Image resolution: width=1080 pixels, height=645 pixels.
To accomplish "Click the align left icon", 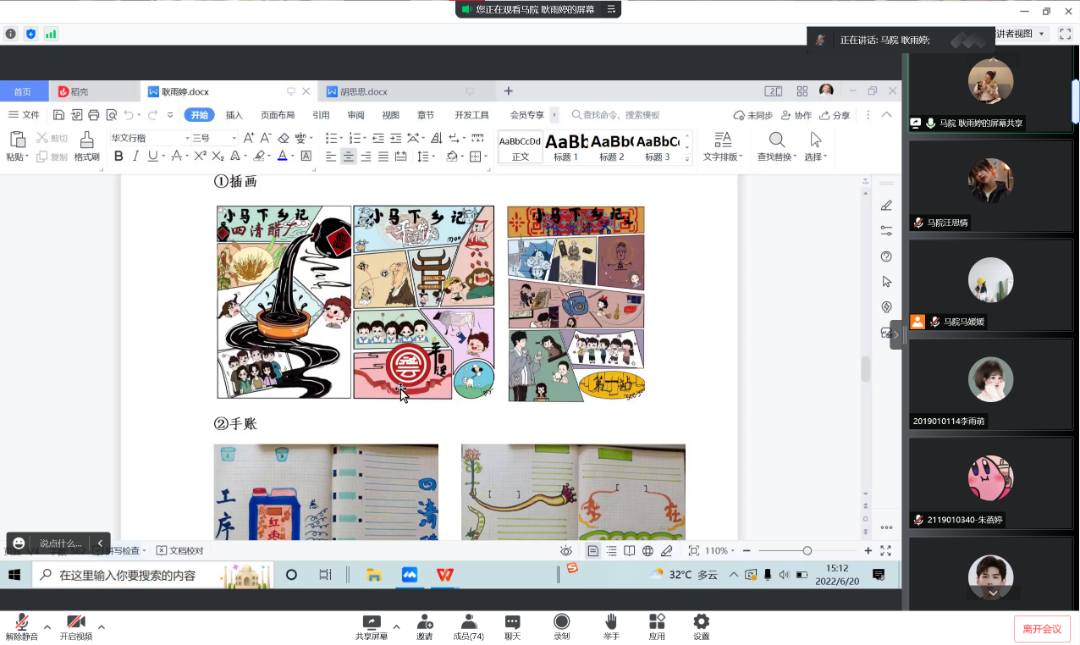I will point(331,156).
